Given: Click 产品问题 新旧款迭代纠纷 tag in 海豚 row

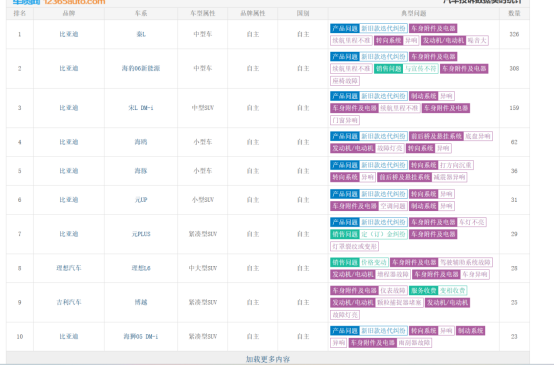Looking at the screenshot, I should tap(369, 165).
